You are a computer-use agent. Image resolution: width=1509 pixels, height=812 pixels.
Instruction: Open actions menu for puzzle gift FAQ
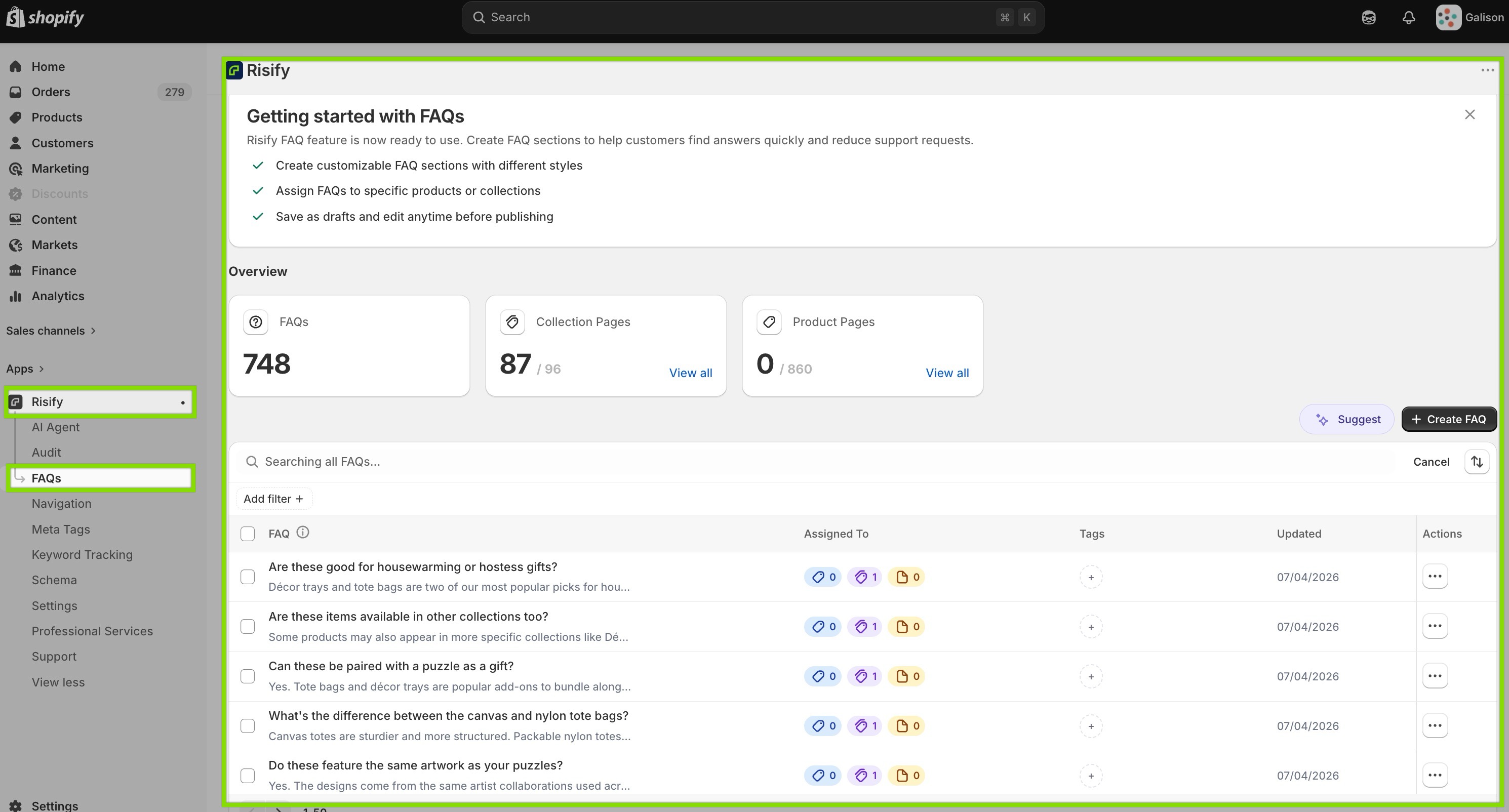point(1435,676)
